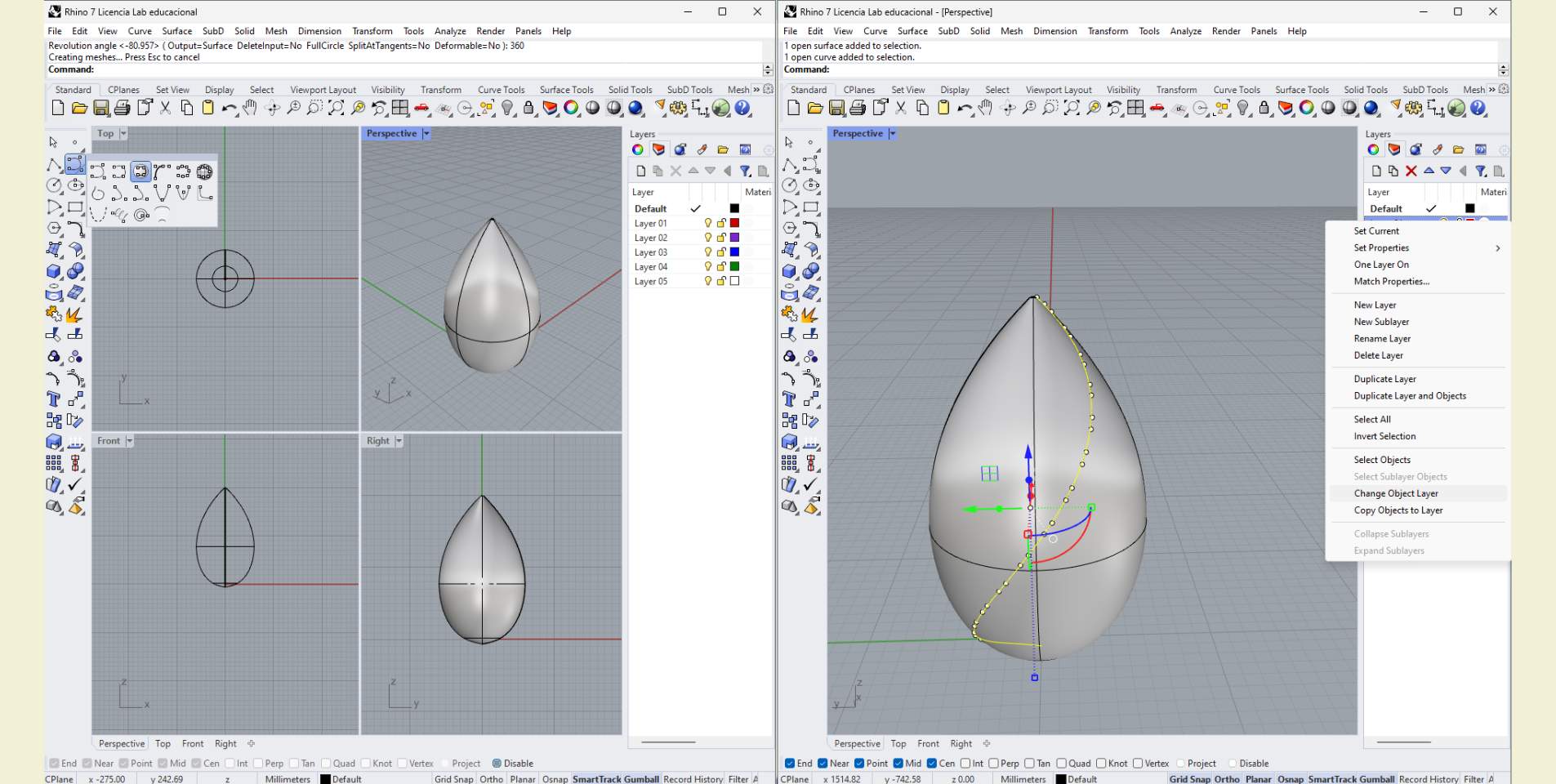1556x784 pixels.
Task: Select Box solid tool in left window sidebar
Action: (54, 271)
